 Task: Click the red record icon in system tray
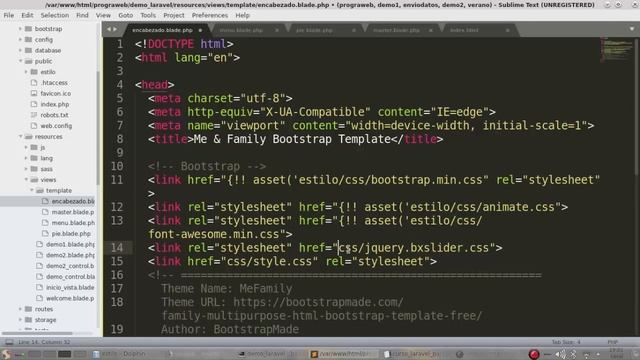pos(534,354)
